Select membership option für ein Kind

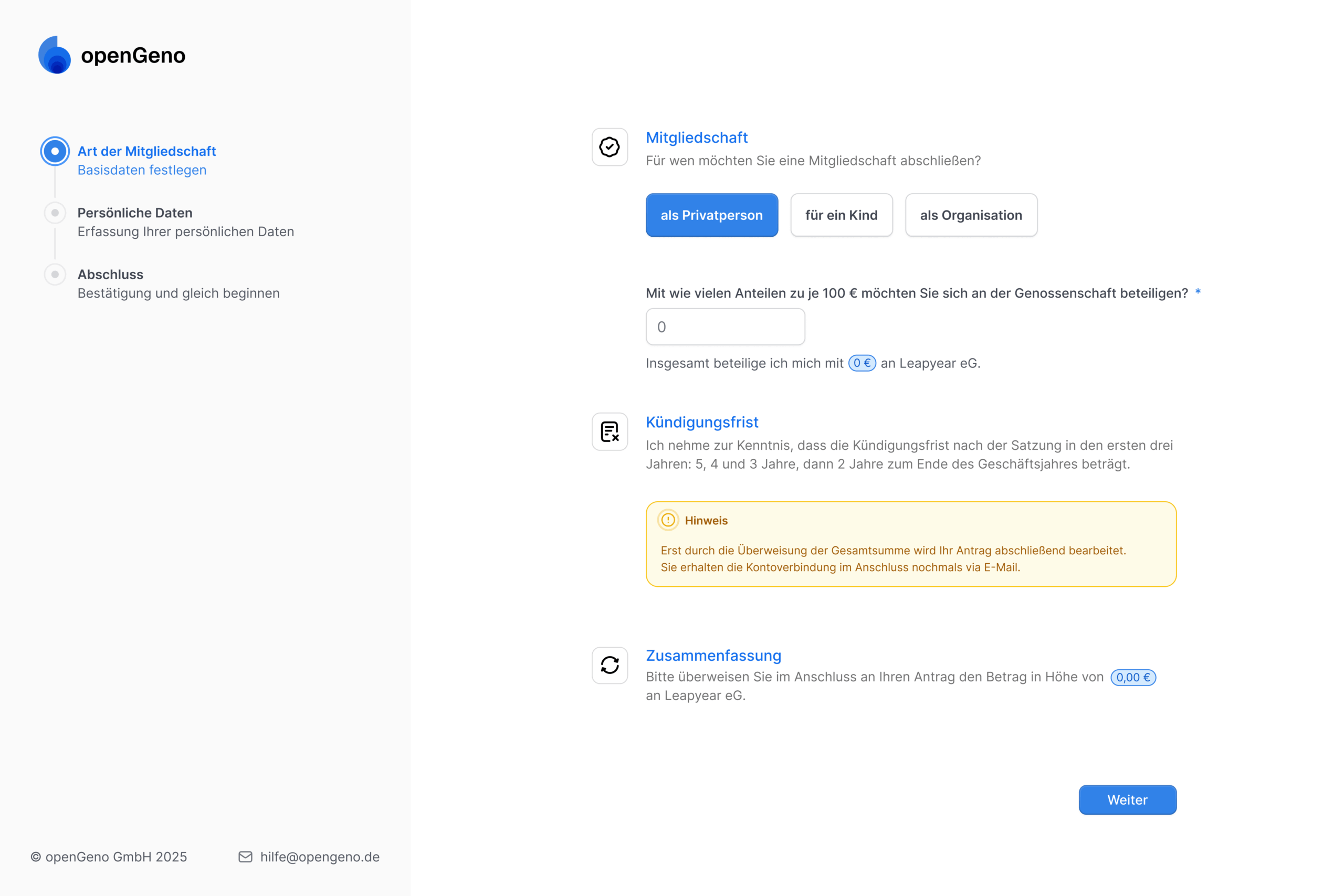coord(841,215)
